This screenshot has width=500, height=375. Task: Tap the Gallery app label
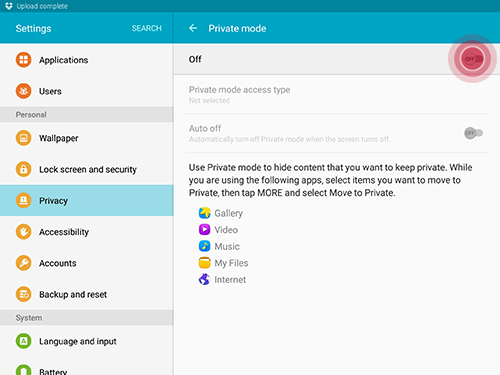[x=228, y=213]
